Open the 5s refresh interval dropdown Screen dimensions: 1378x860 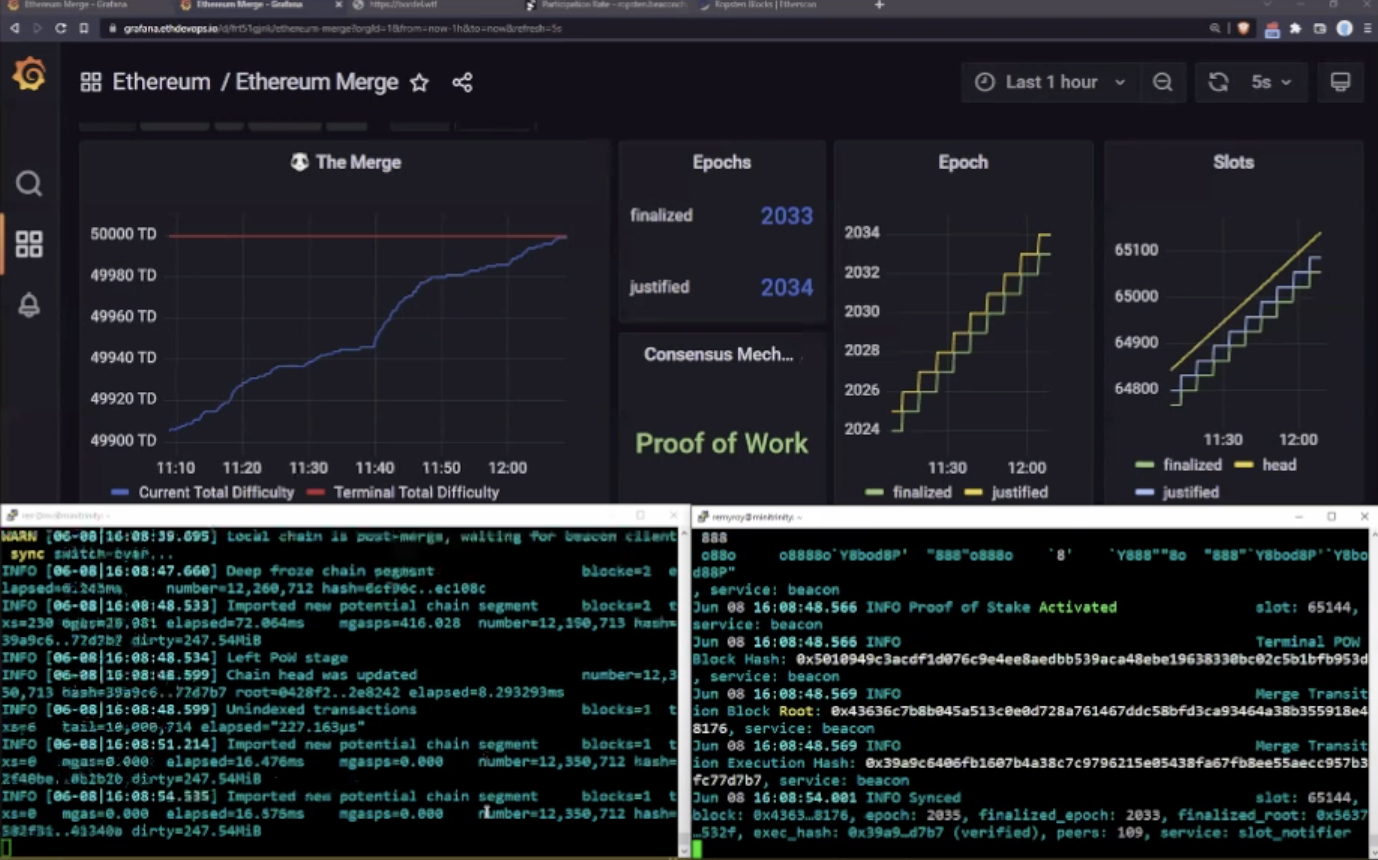pos(1271,82)
